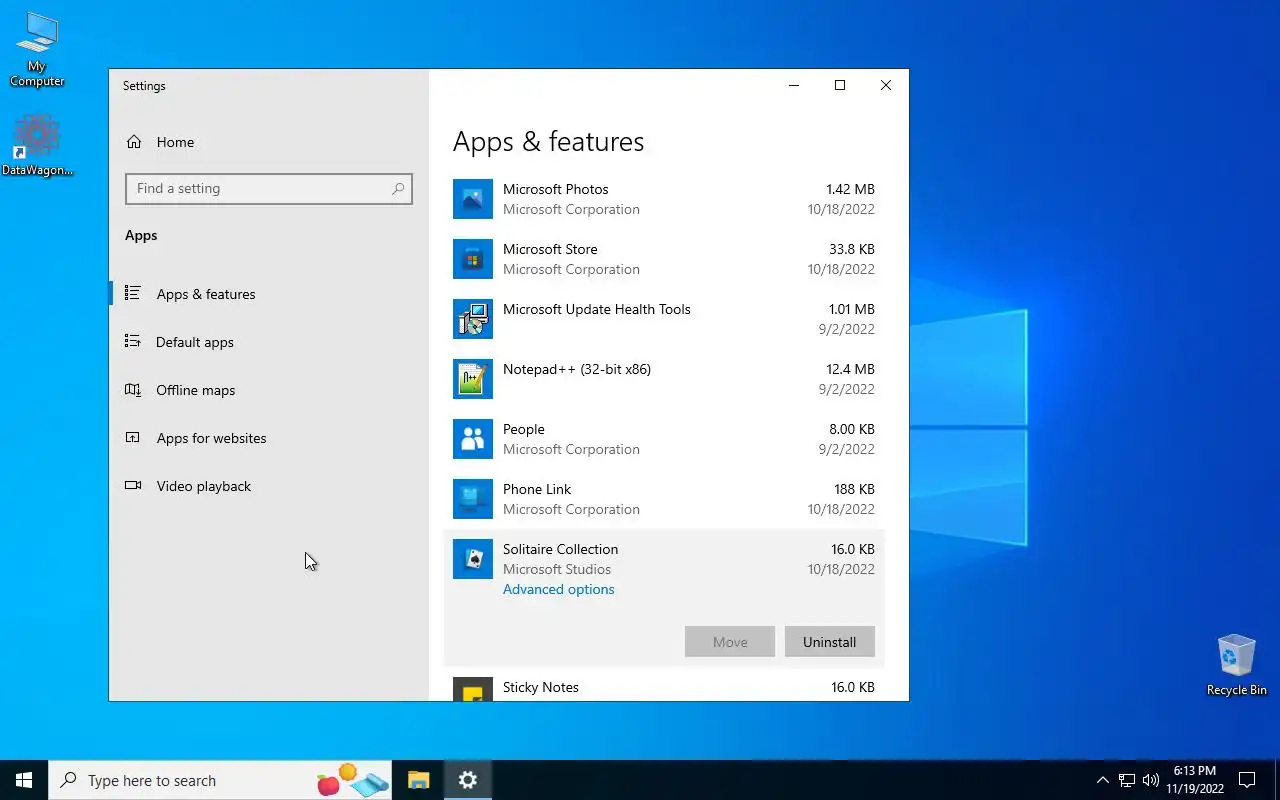Screen dimensions: 1280x800
Task: Click the People app icon
Action: [x=473, y=439]
